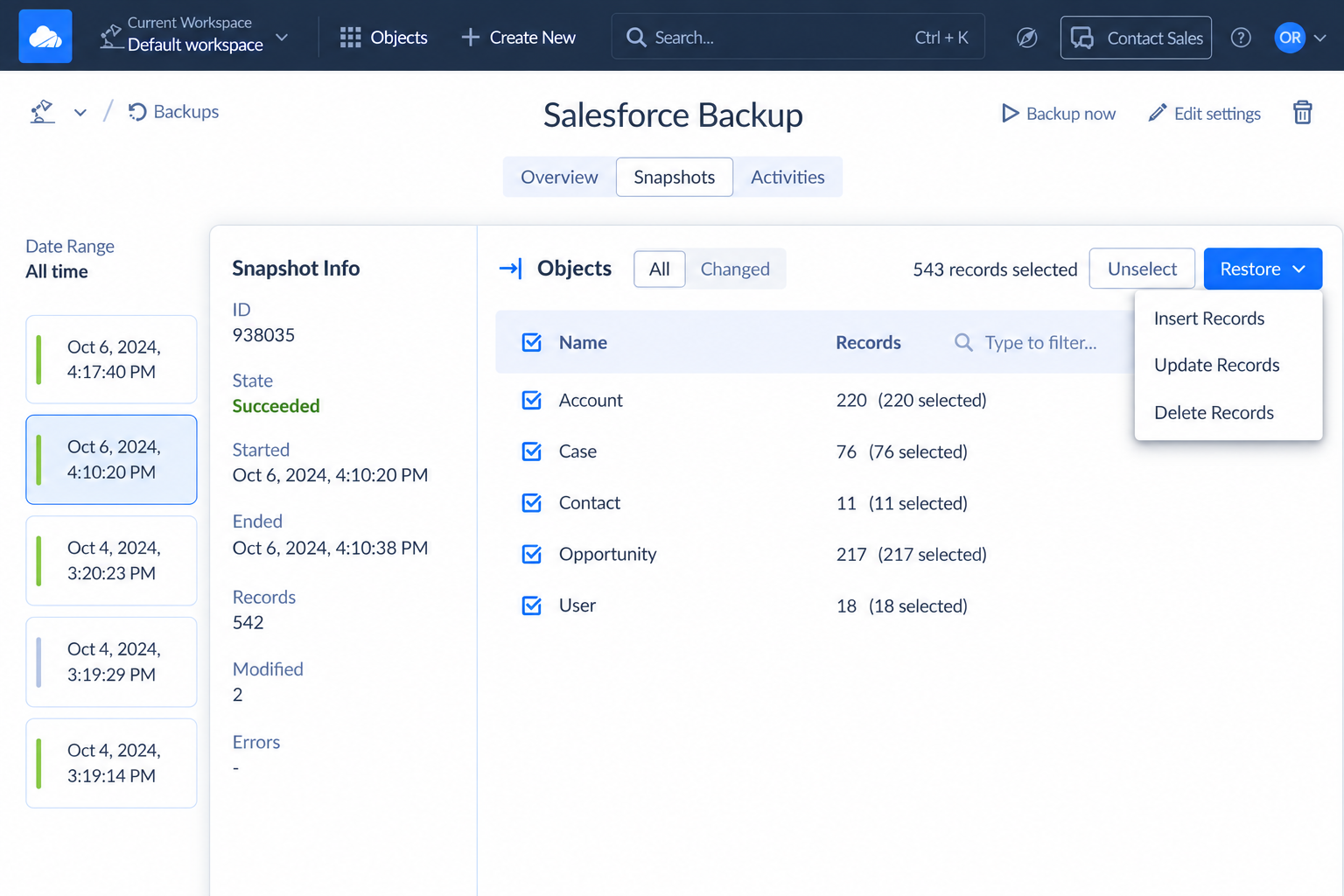Image resolution: width=1344 pixels, height=896 pixels.
Task: Choose Delete Records from Restore menu
Action: pos(1228,412)
